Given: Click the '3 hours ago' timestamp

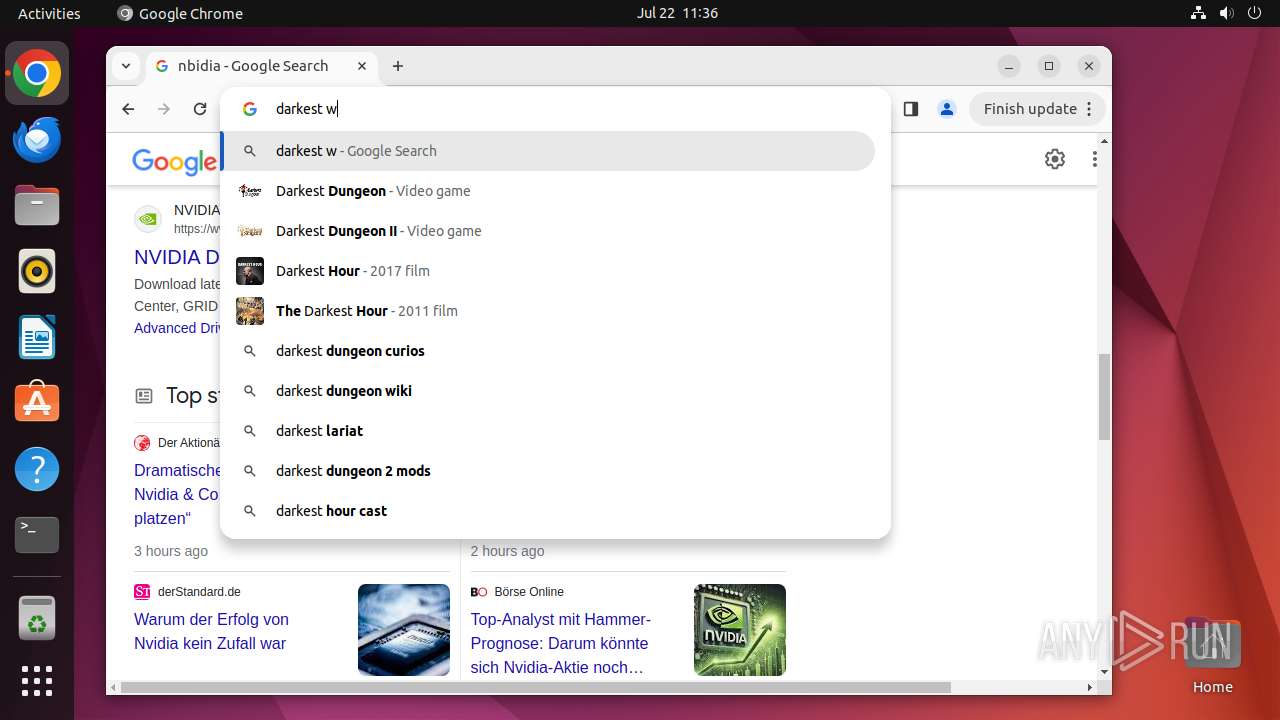Looking at the screenshot, I should pyautogui.click(x=171, y=551).
